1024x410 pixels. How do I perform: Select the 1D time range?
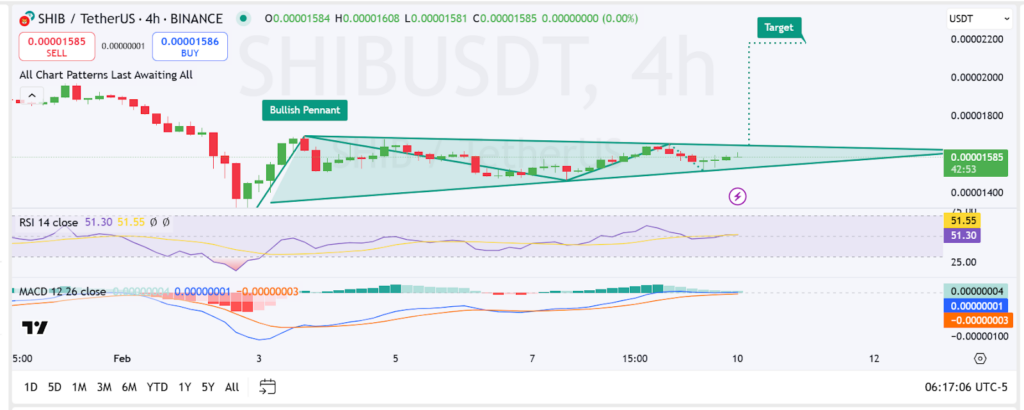coord(31,387)
